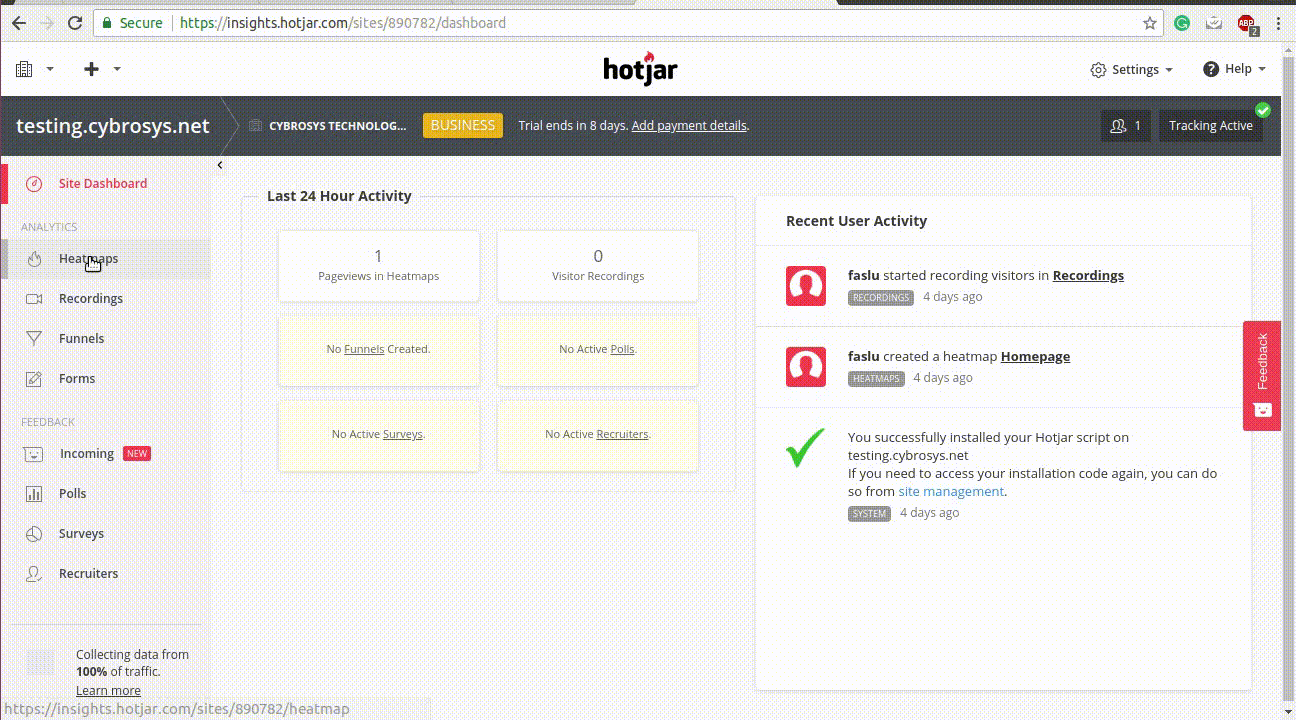Click the Incoming feedback icon in sidebar

tap(34, 454)
